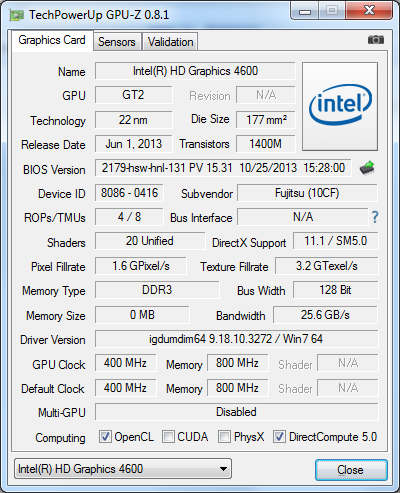
Task: Toggle the PhysX checkbox
Action: [x=224, y=437]
